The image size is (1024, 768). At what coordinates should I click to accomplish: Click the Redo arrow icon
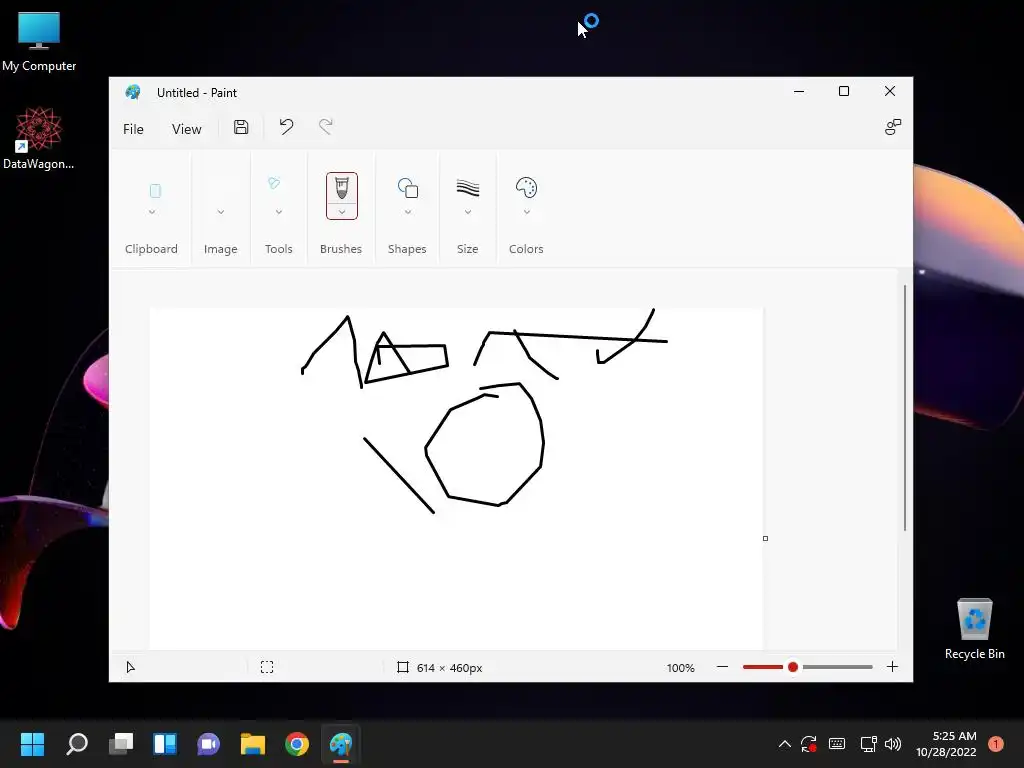pyautogui.click(x=325, y=127)
